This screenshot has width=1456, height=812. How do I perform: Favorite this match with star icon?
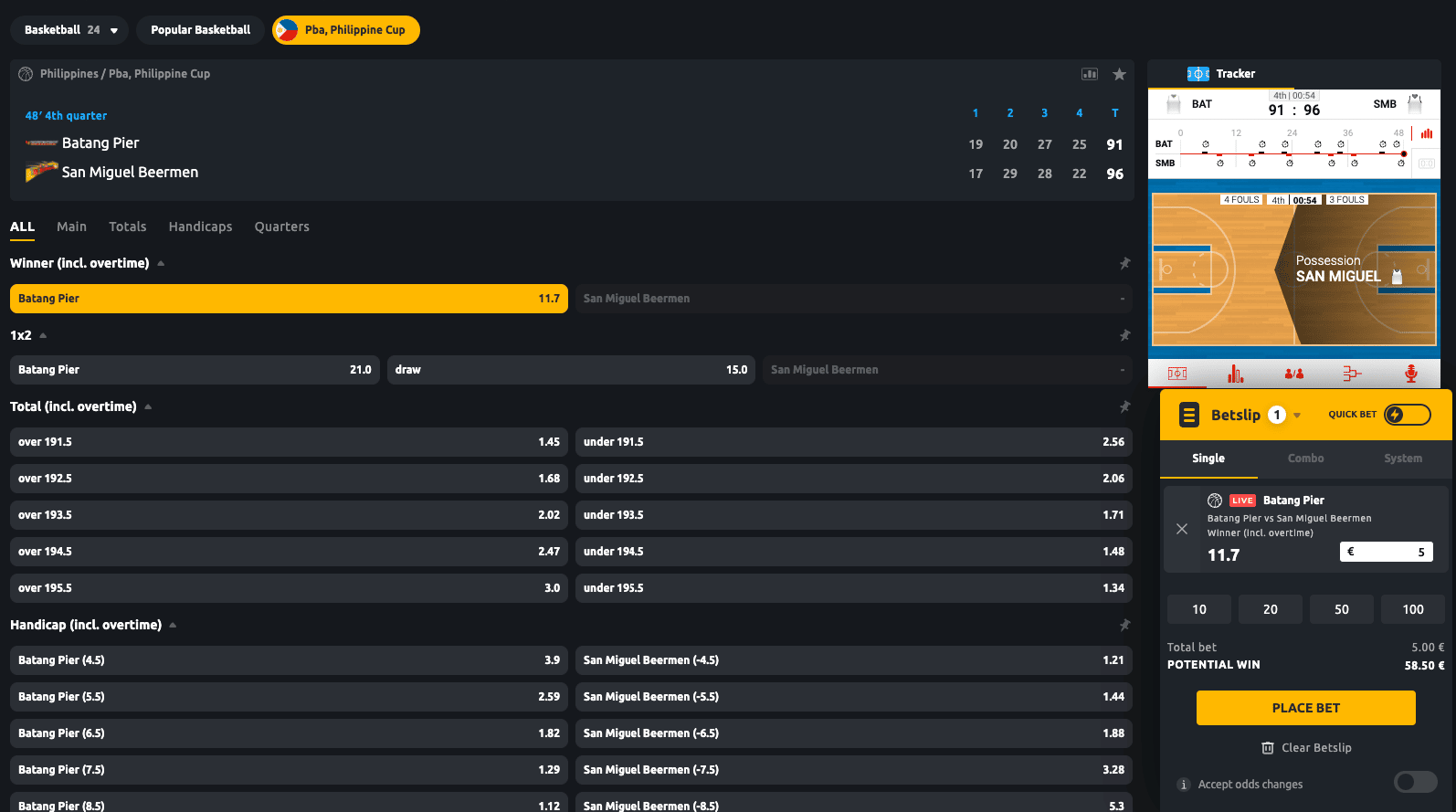pyautogui.click(x=1119, y=74)
